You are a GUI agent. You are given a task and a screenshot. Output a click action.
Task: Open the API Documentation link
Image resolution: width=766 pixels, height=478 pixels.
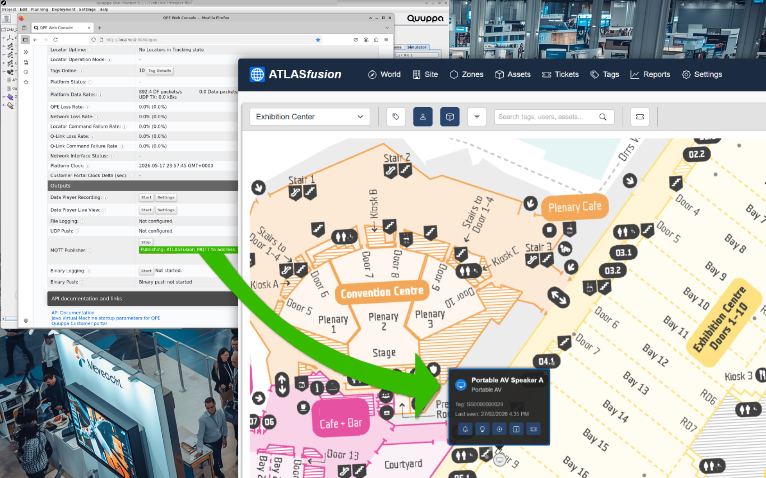tap(72, 312)
